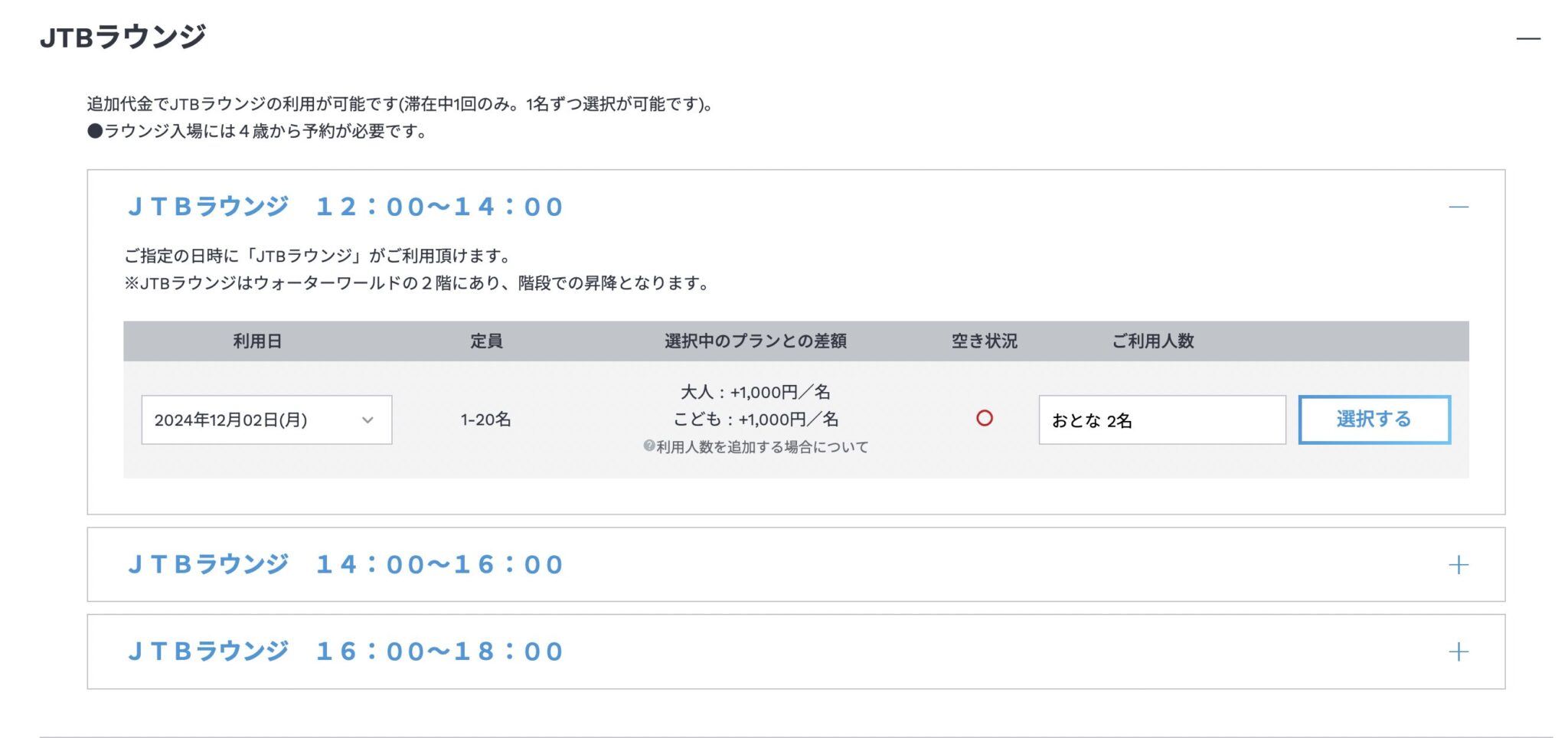Screen dimensions: 1568x738
Task: Click the おとな 2名 guest count field
Action: point(1161,420)
